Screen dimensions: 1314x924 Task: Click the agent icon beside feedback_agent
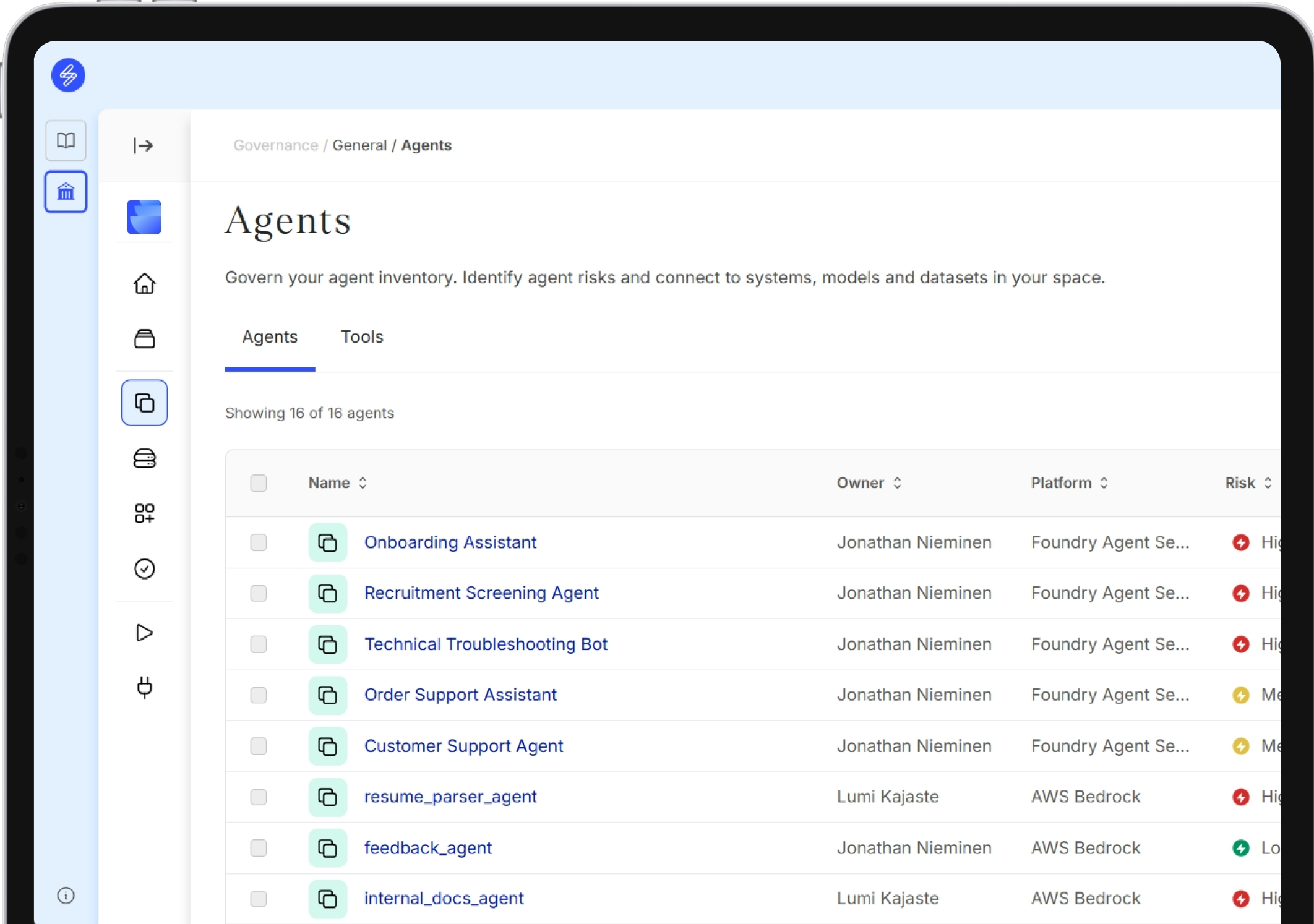328,848
